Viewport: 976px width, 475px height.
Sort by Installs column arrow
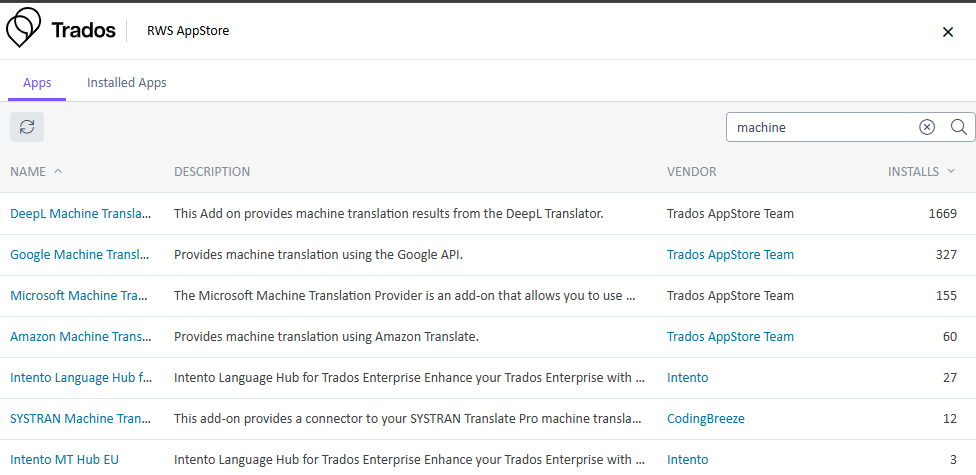tap(950, 171)
